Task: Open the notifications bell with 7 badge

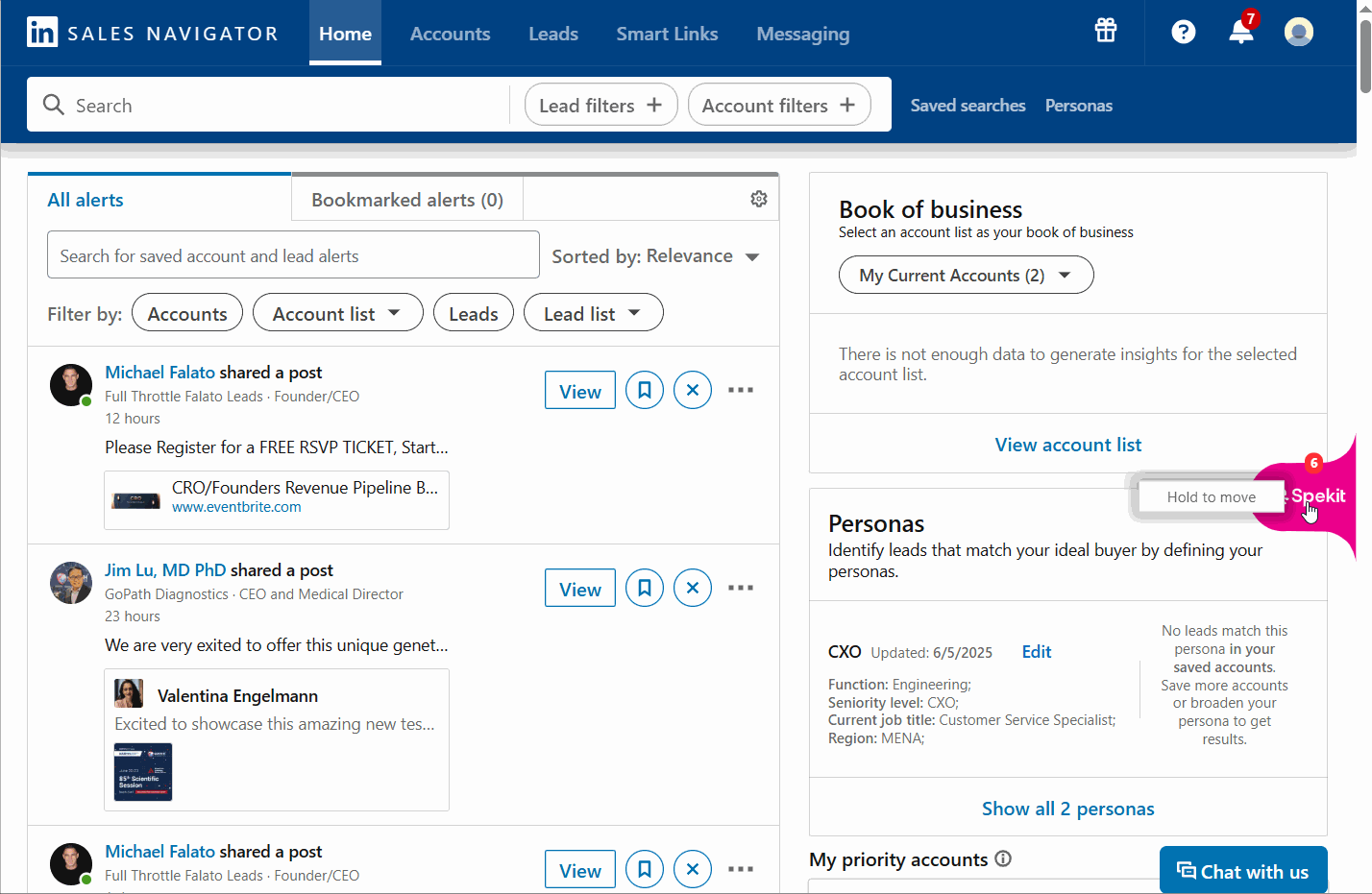Action: pyautogui.click(x=1241, y=31)
